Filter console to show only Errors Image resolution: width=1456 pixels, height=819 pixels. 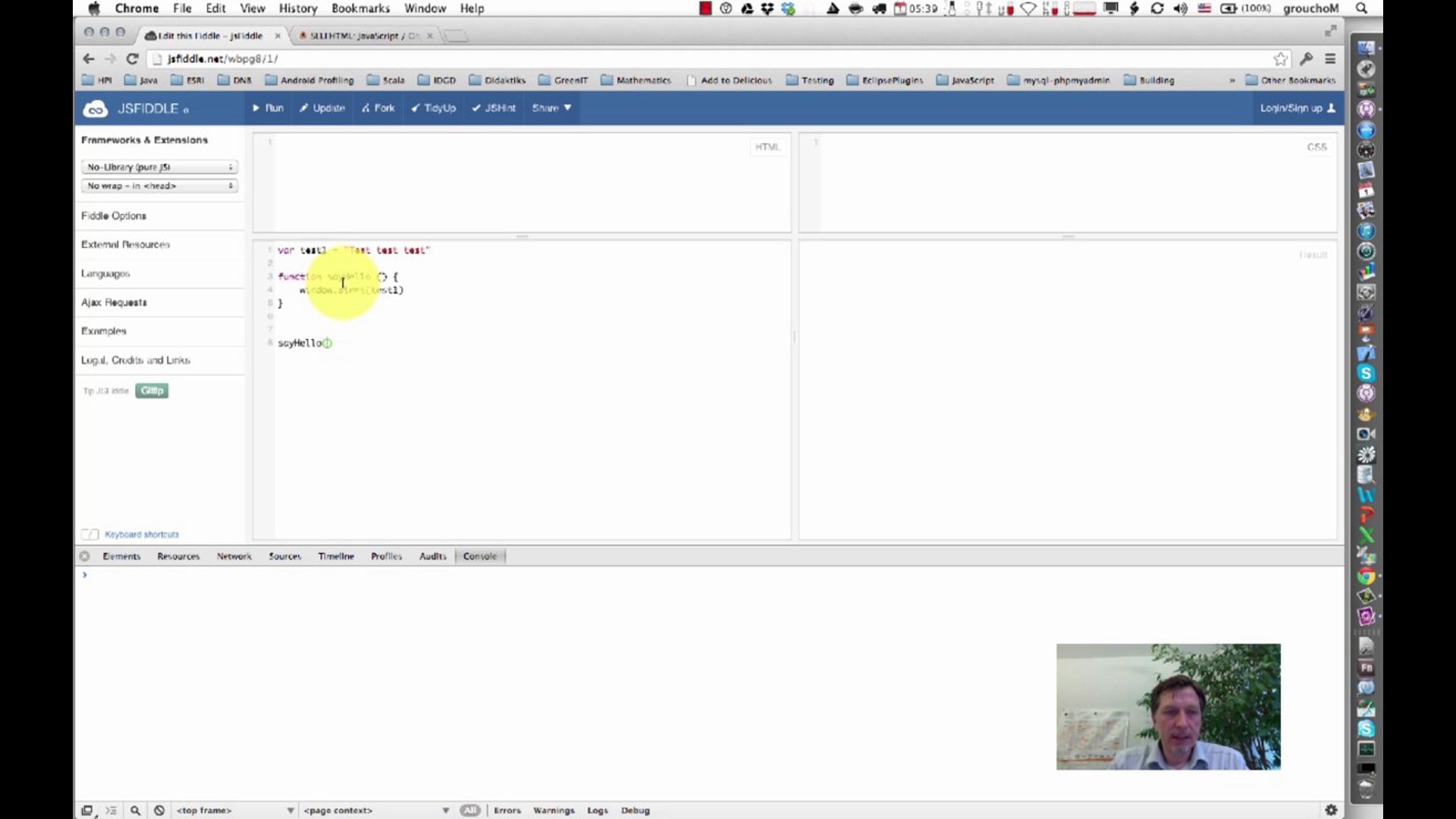pyautogui.click(x=507, y=810)
